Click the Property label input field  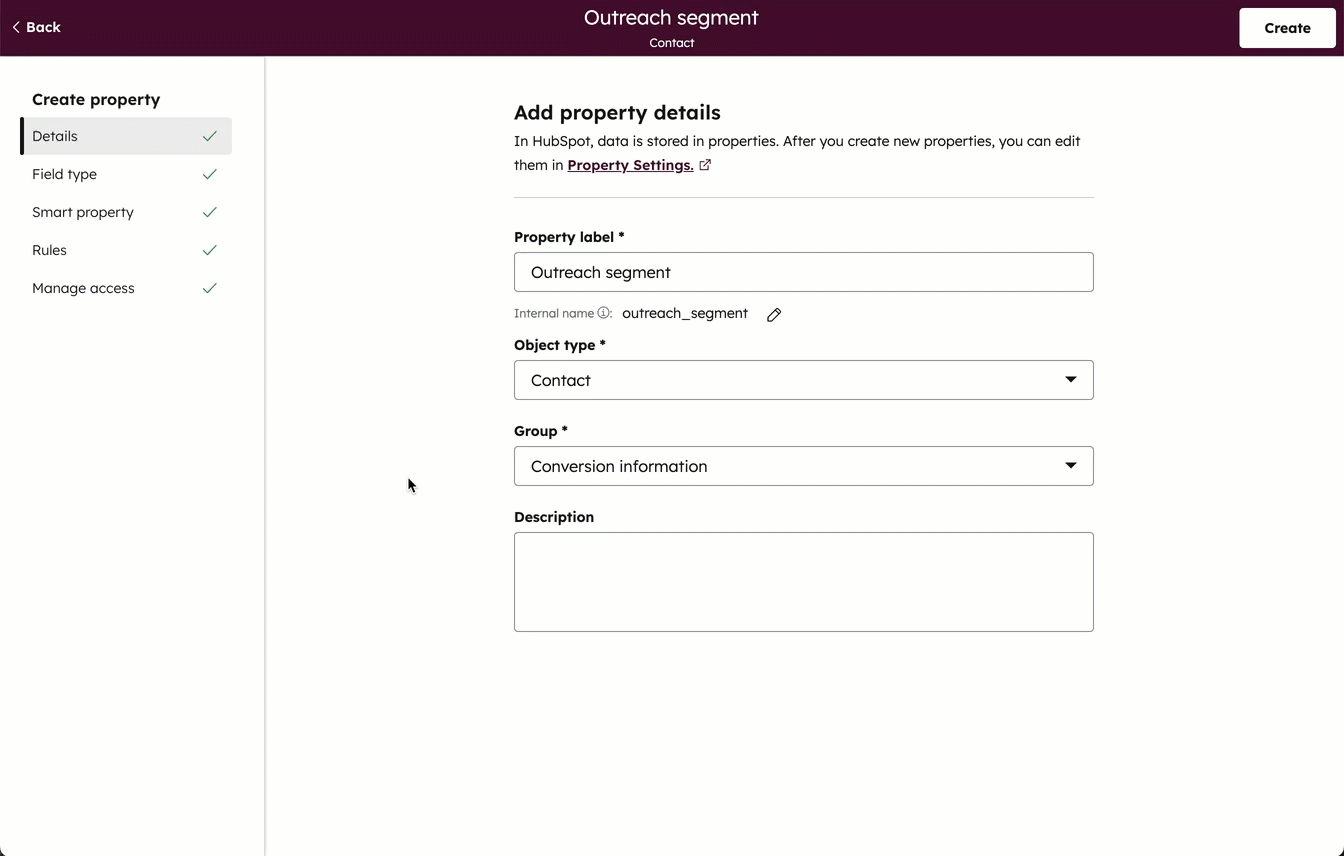tap(803, 271)
